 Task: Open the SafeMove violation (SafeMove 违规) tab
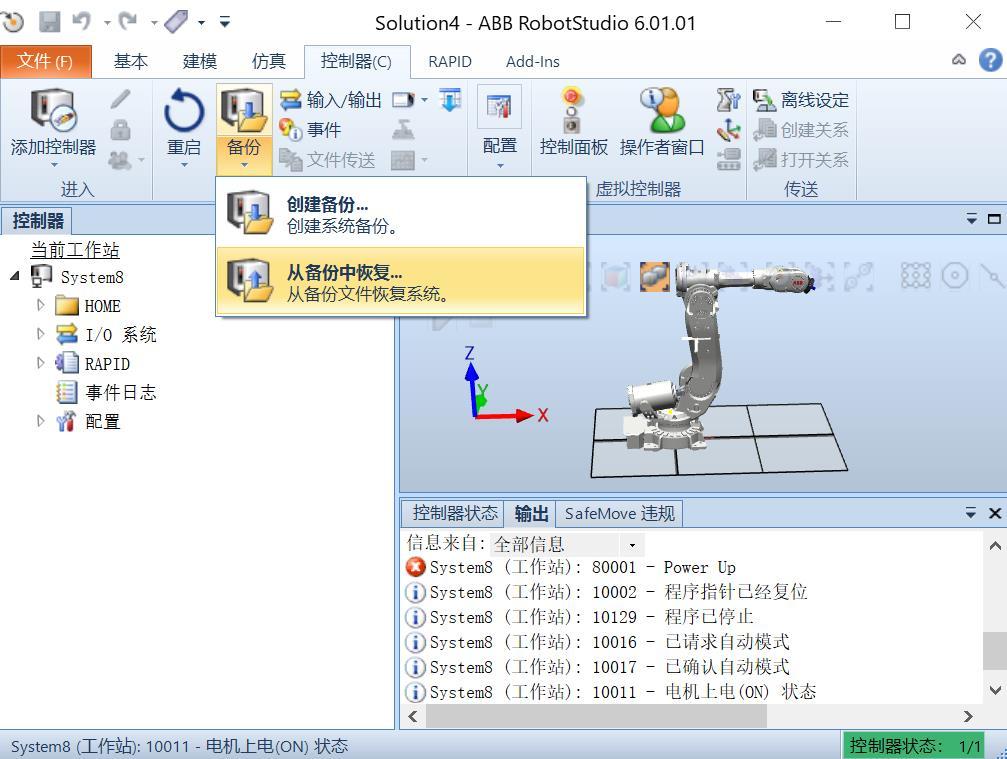pyautogui.click(x=620, y=514)
